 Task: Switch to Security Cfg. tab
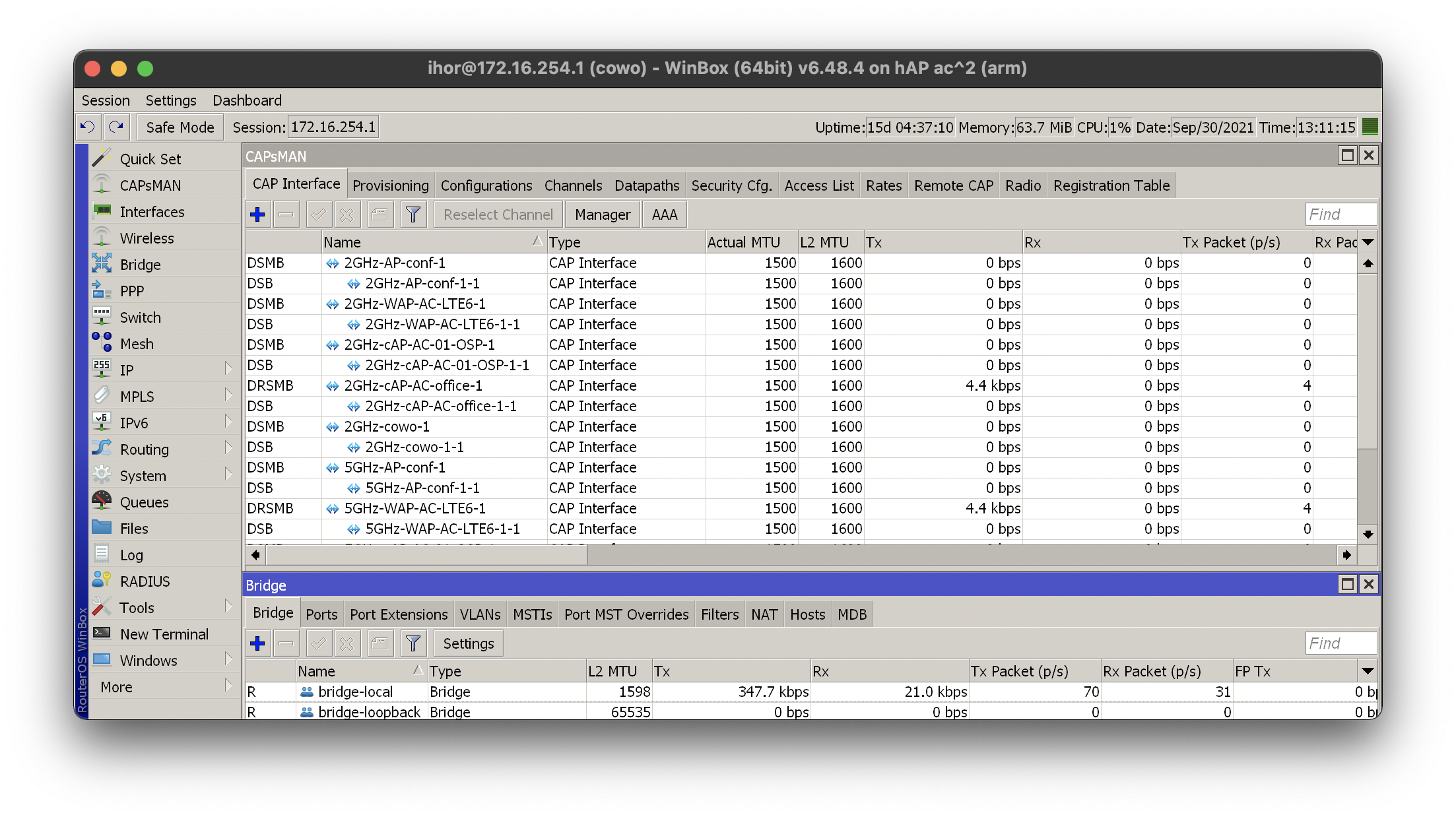[731, 185]
